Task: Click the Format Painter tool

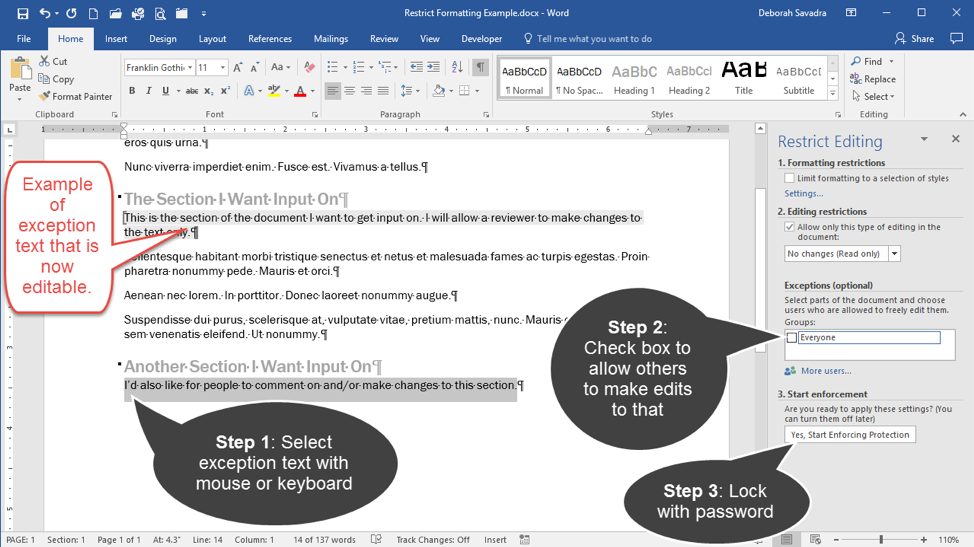Action: pos(75,96)
